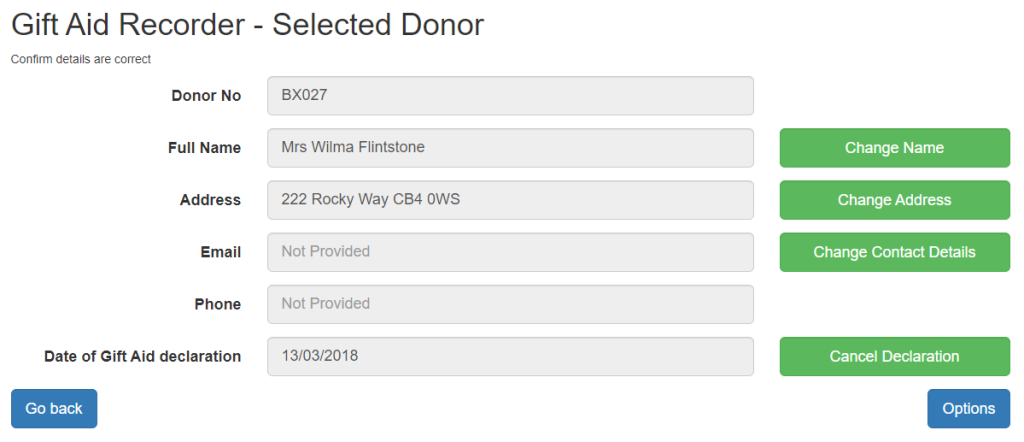Click the Donor No label
1024x442 pixels.
pos(206,96)
